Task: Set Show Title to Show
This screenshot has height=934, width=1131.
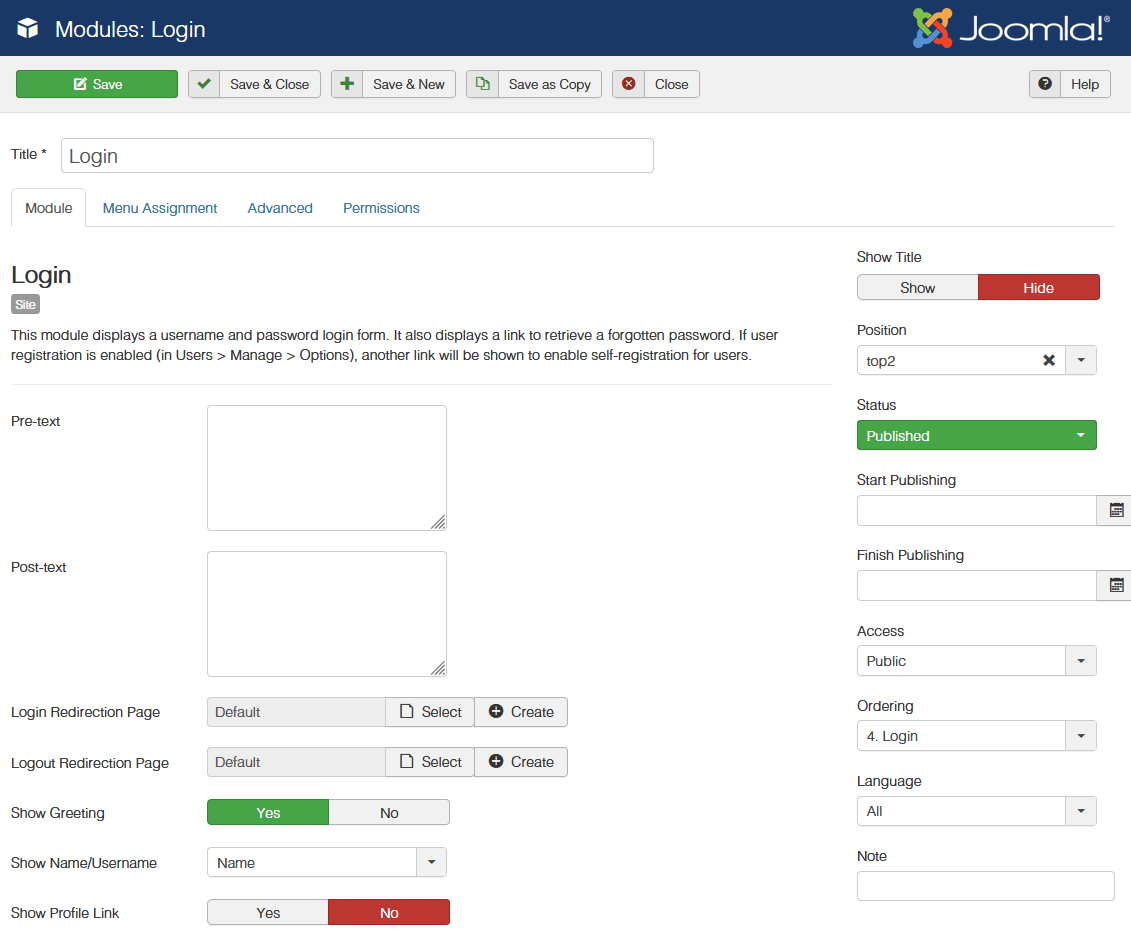Action: 917,288
